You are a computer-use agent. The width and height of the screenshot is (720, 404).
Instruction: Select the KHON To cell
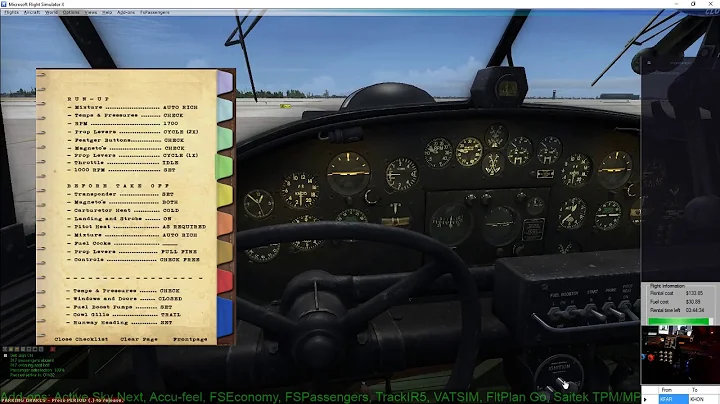tap(703, 399)
